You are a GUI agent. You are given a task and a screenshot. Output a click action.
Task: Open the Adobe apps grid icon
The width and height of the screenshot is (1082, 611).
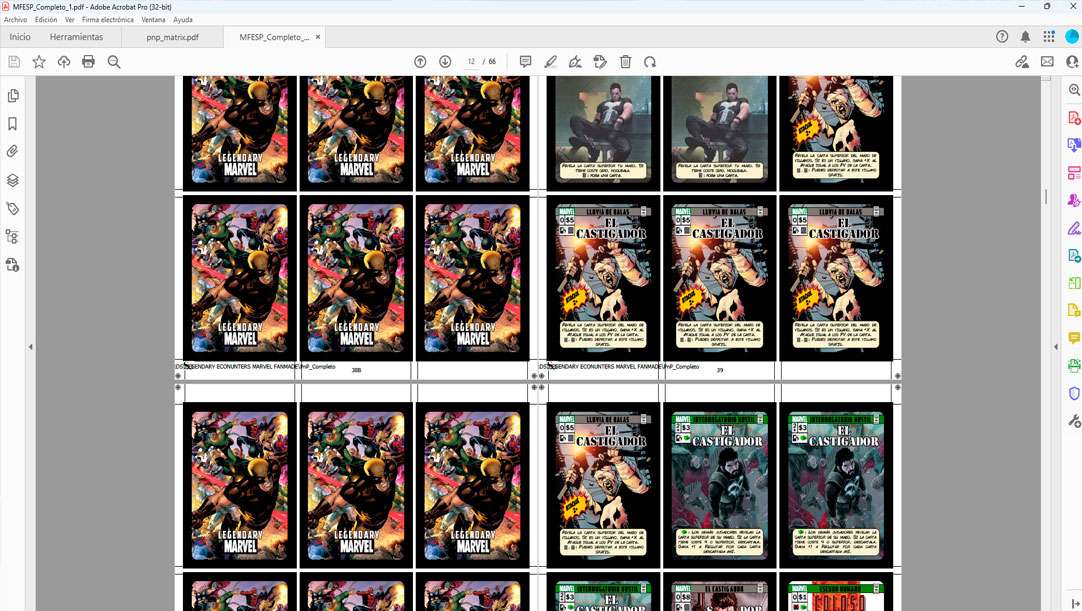1049,37
